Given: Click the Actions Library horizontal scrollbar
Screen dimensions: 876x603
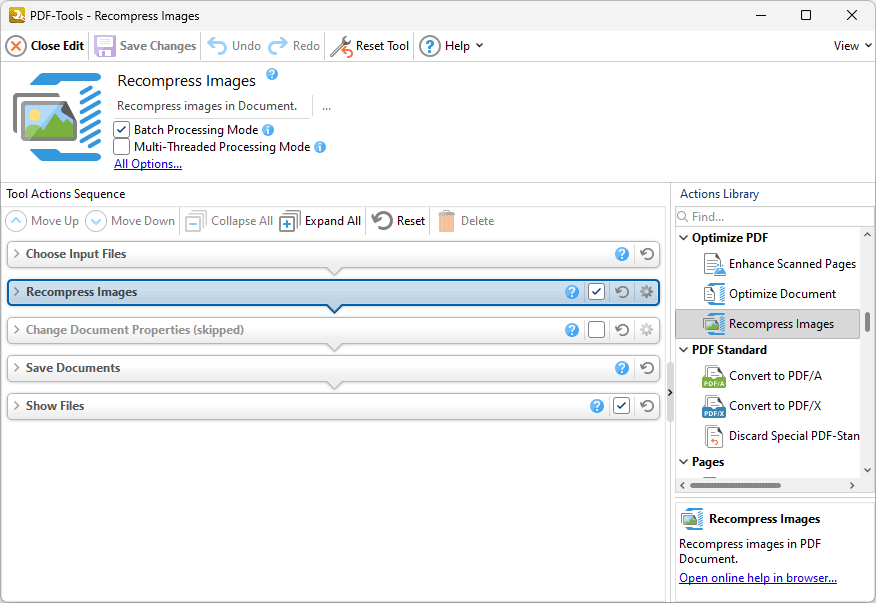Looking at the screenshot, I should (735, 486).
